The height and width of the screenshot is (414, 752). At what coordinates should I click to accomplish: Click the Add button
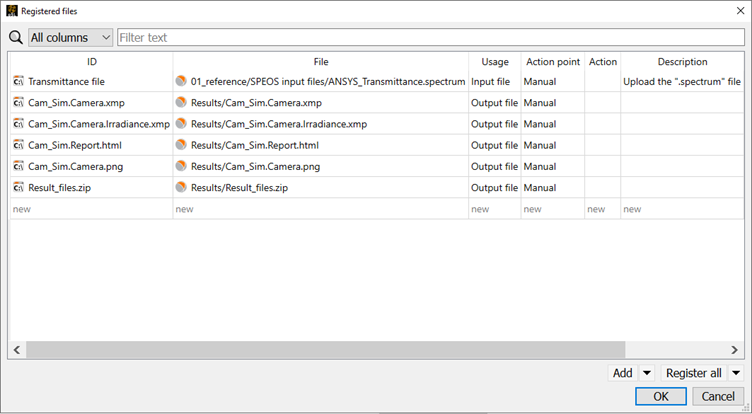[622, 373]
